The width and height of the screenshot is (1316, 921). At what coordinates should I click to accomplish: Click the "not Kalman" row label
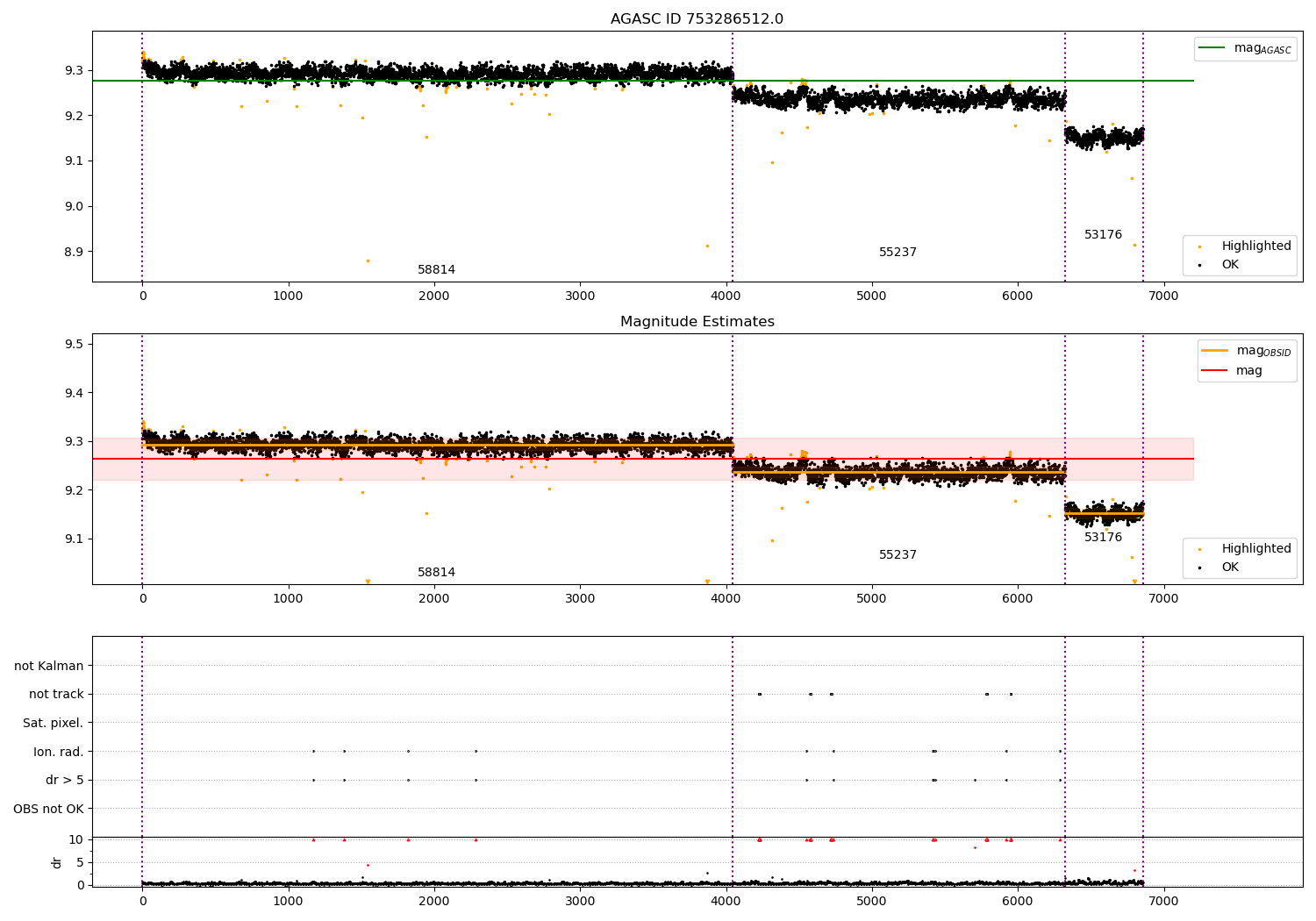click(x=49, y=666)
